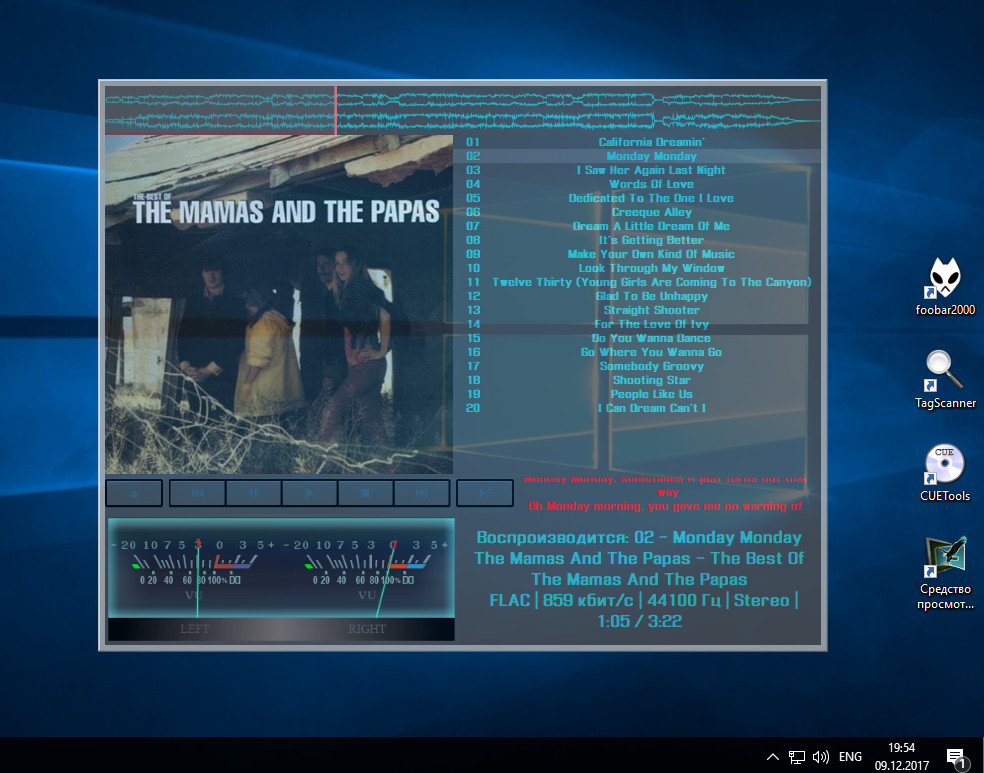Click the FLAC 859 kbit/s format info line
Viewport: 984px width, 773px height.
click(643, 600)
